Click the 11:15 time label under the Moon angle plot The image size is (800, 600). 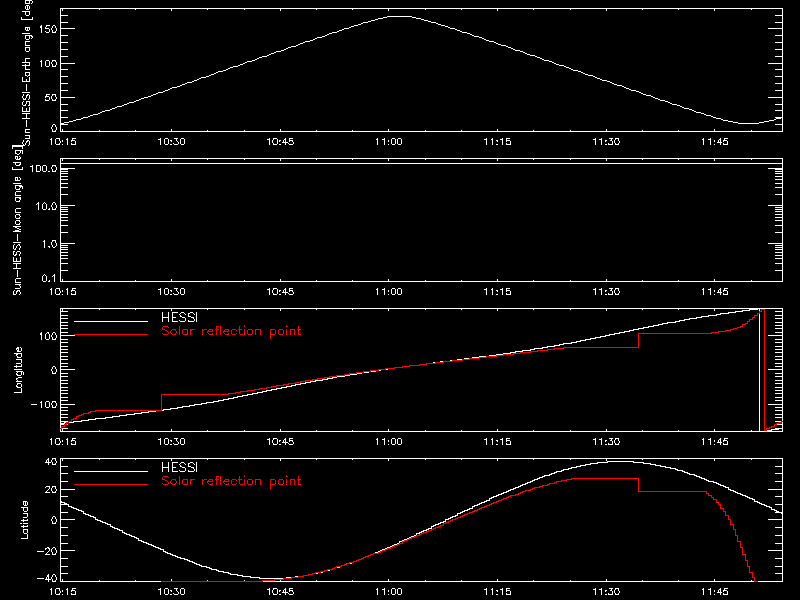pos(497,292)
